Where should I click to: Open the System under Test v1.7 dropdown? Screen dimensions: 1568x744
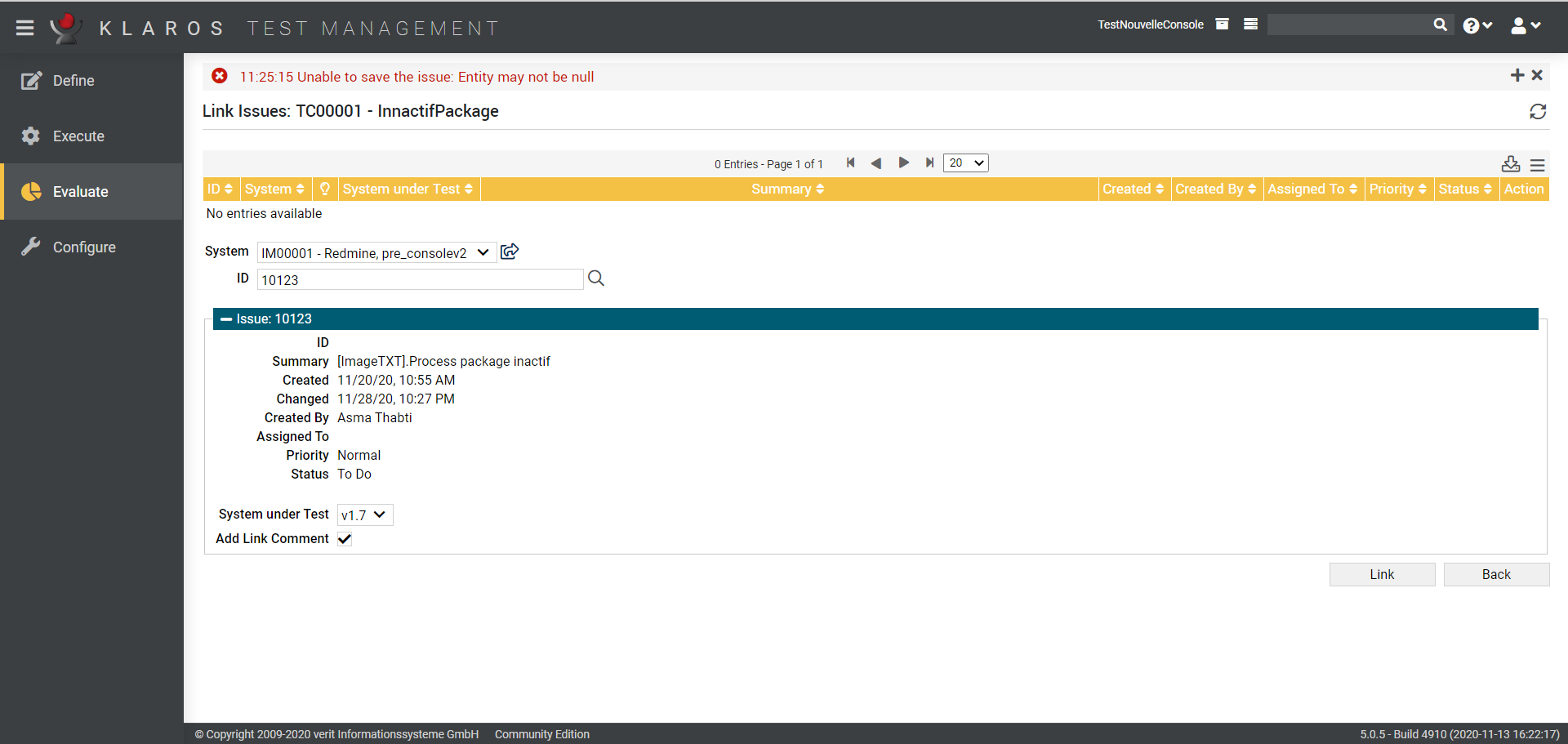point(364,515)
